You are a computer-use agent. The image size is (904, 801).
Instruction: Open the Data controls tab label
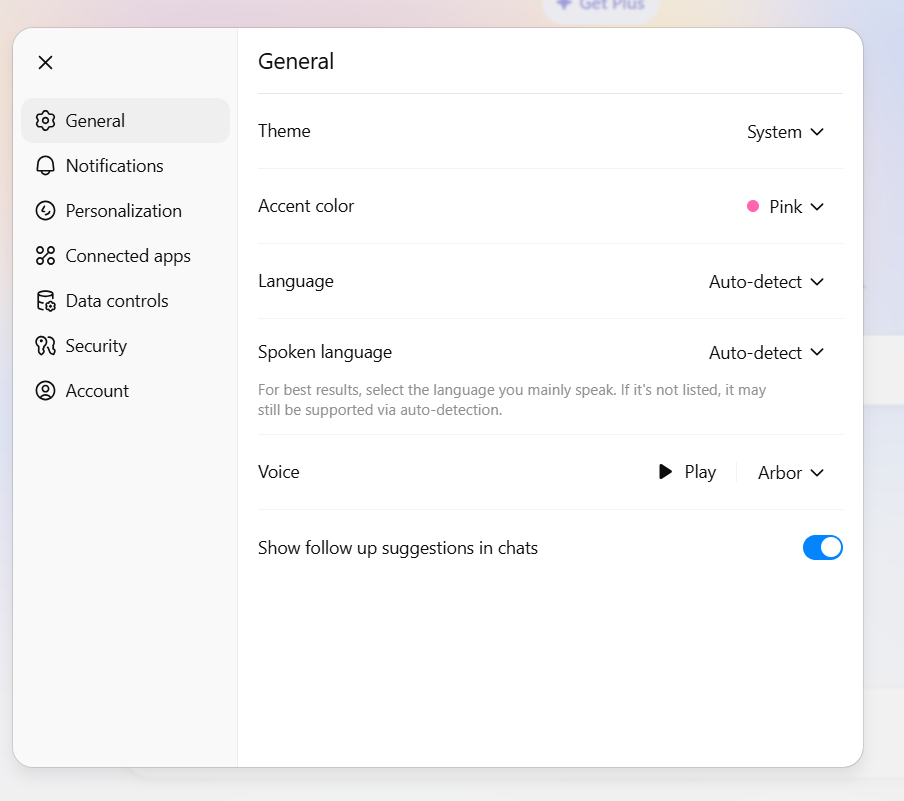[x=117, y=301]
